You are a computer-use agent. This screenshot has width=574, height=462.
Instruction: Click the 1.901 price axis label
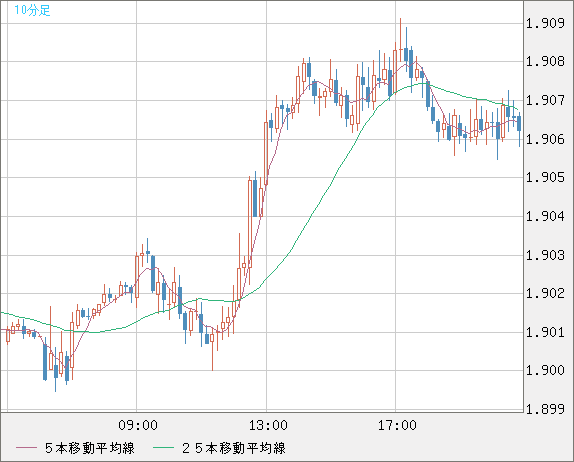[545, 332]
